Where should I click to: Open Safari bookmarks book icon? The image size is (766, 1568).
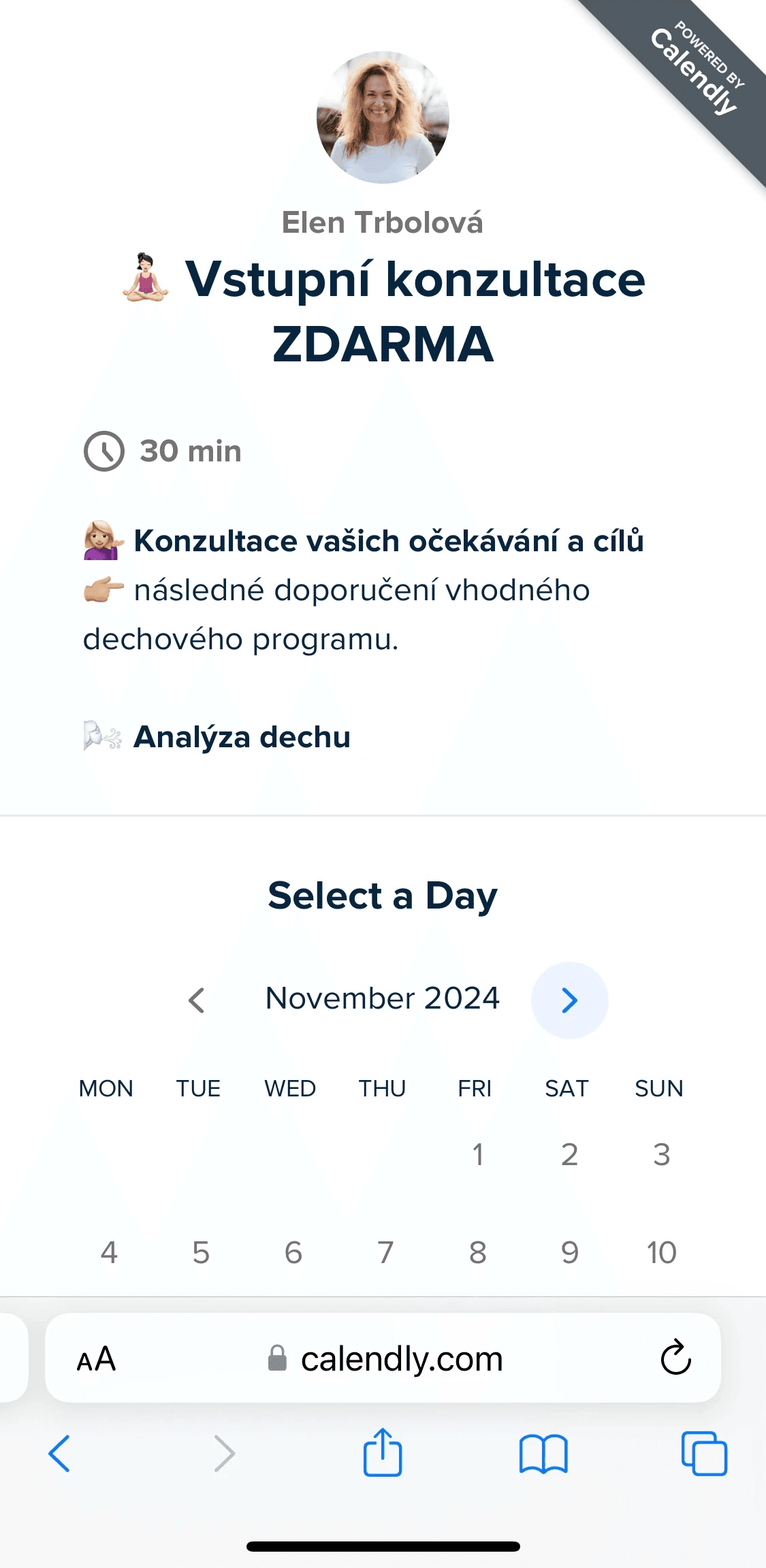(543, 1454)
